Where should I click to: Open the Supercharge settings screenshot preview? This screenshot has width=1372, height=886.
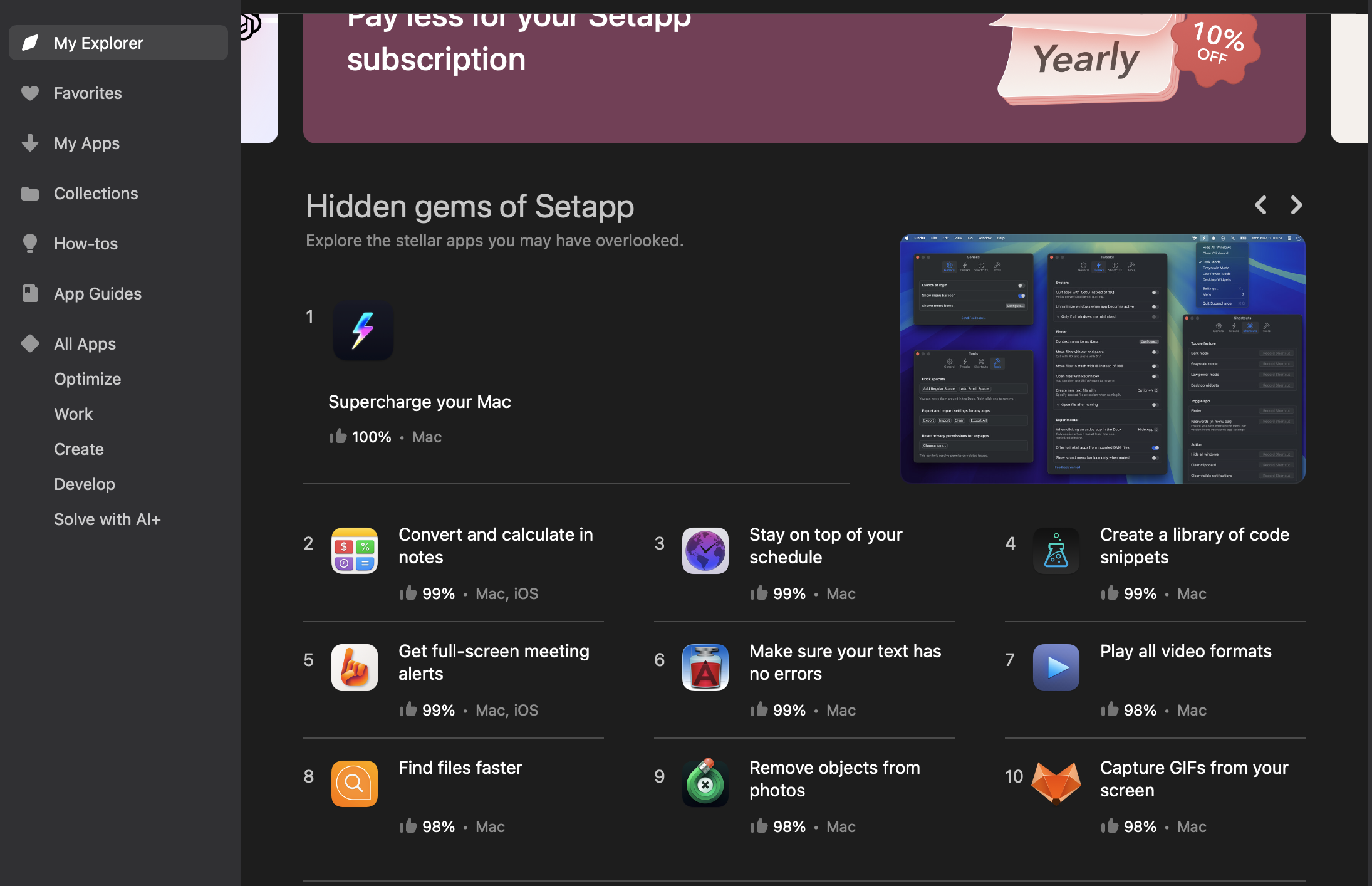[1102, 359]
